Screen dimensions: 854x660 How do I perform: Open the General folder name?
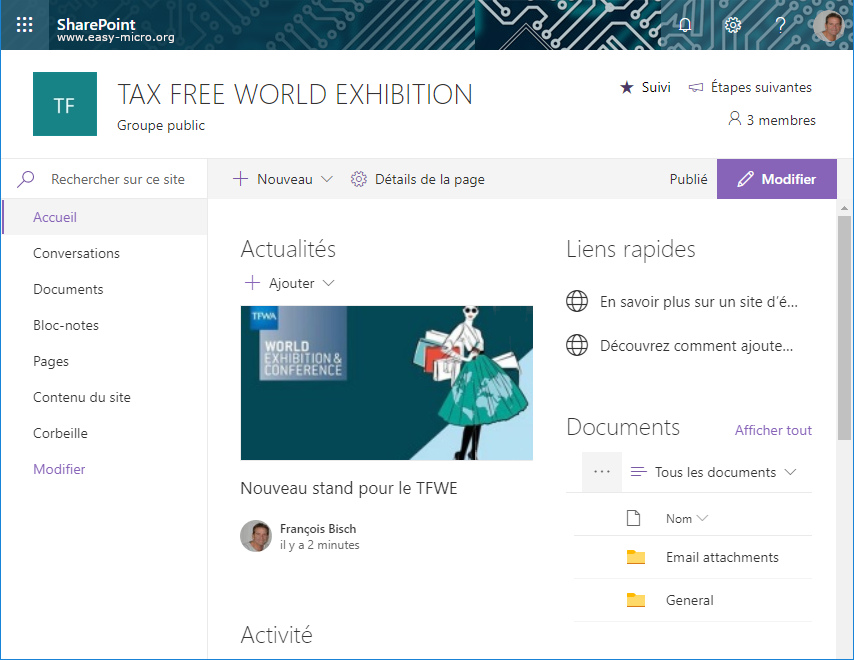point(690,600)
